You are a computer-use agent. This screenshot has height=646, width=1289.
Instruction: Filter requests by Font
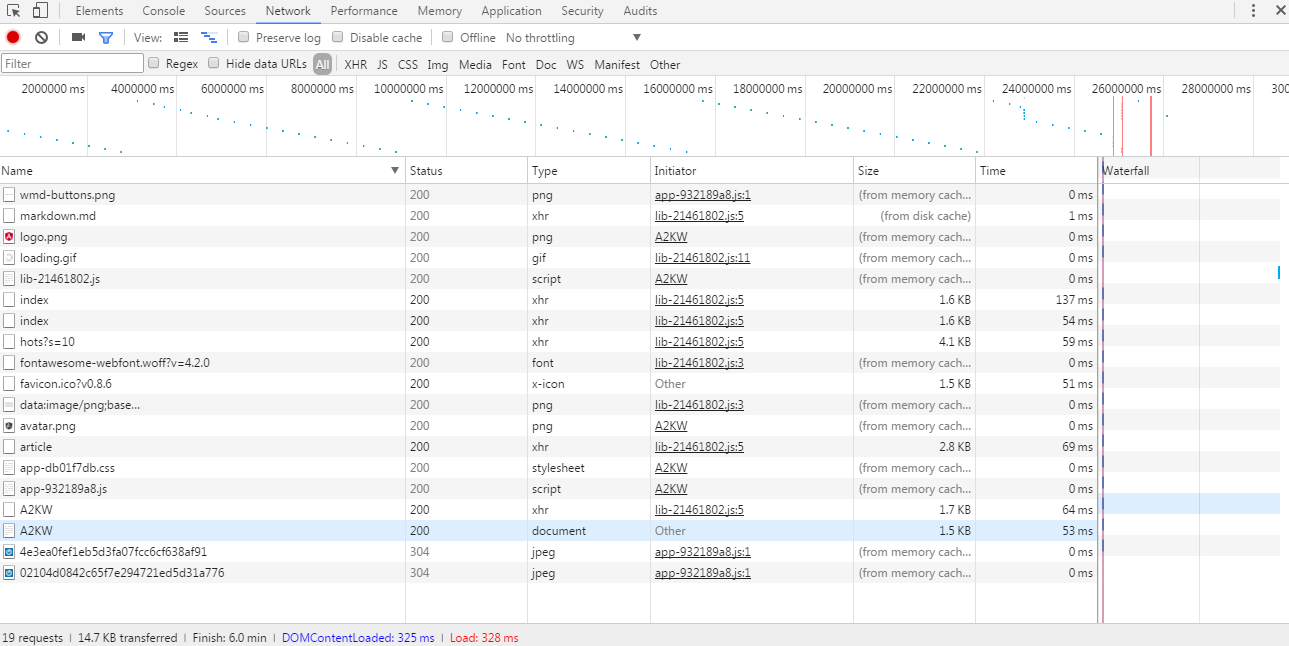tap(514, 64)
